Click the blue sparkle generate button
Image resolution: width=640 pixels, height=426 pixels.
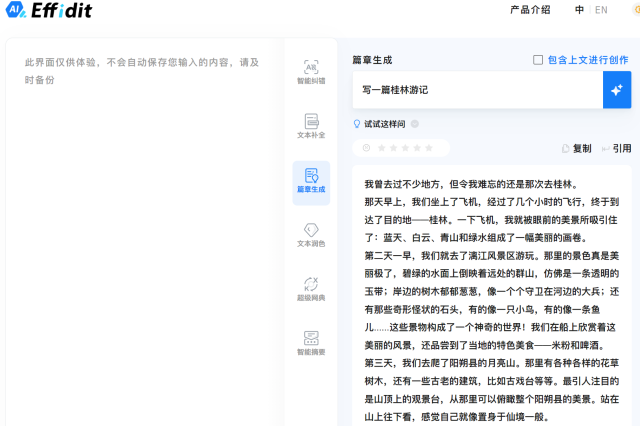[616, 90]
